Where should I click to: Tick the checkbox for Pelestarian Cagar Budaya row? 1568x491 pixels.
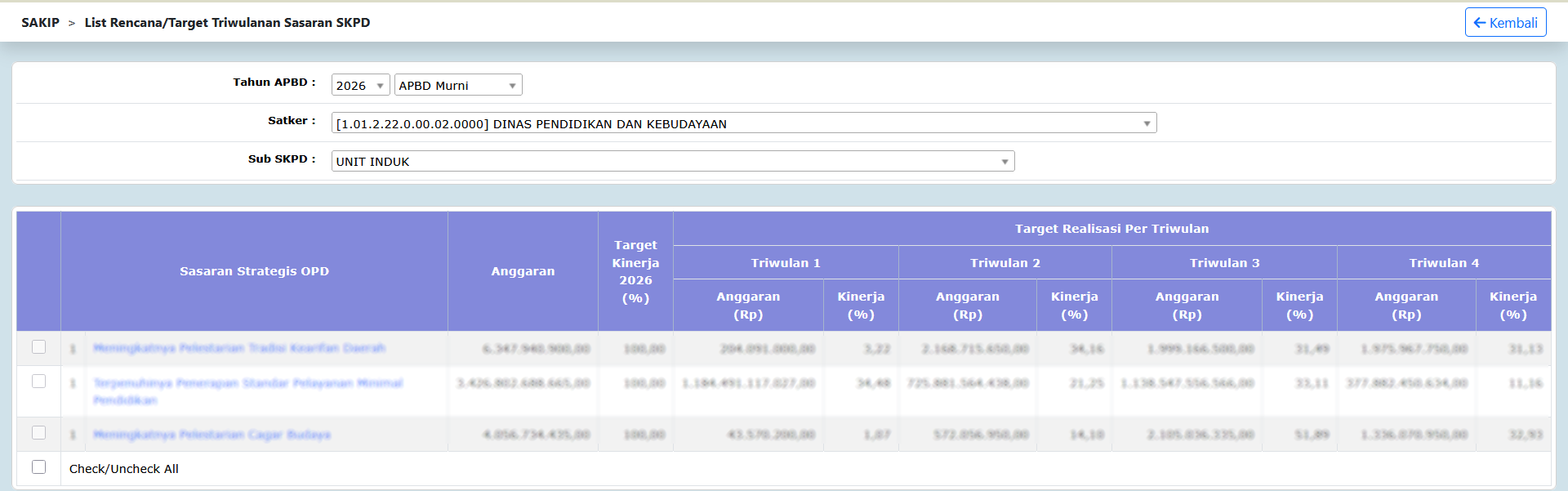click(x=38, y=433)
